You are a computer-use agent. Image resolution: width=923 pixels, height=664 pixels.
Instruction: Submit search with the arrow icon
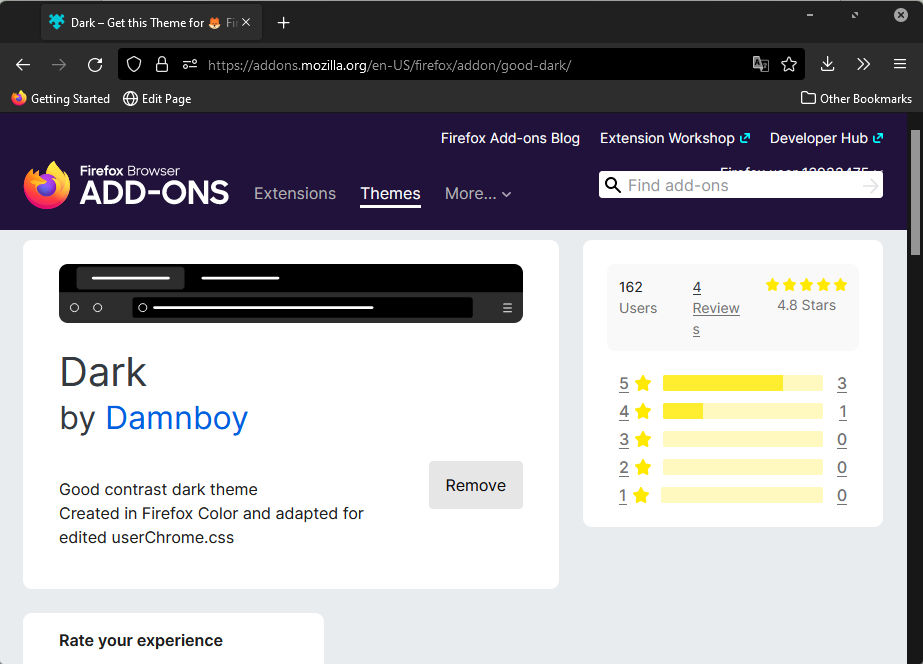870,185
